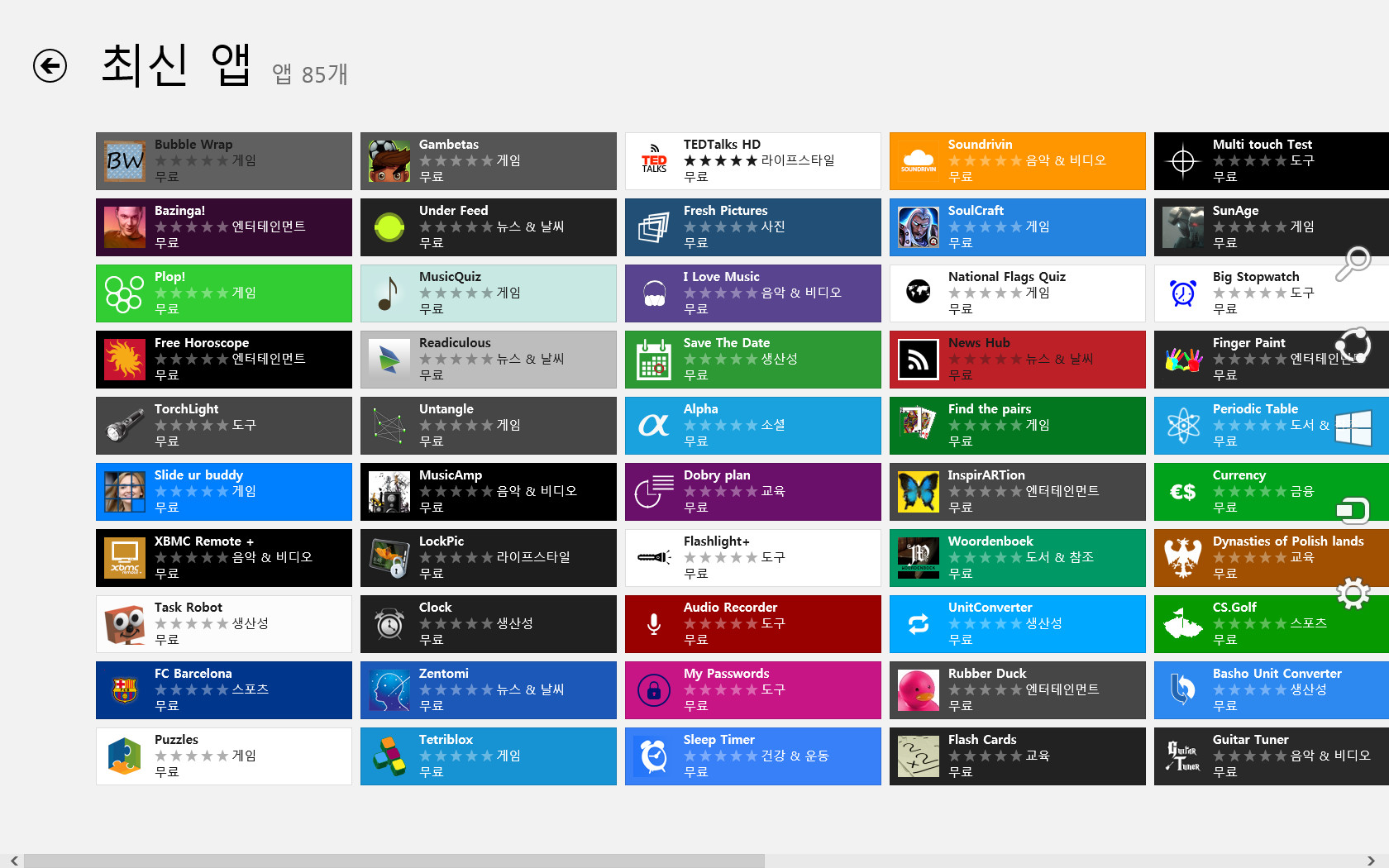This screenshot has height=868, width=1389.
Task: Open the Bubble Wrap app icon
Action: tap(125, 161)
